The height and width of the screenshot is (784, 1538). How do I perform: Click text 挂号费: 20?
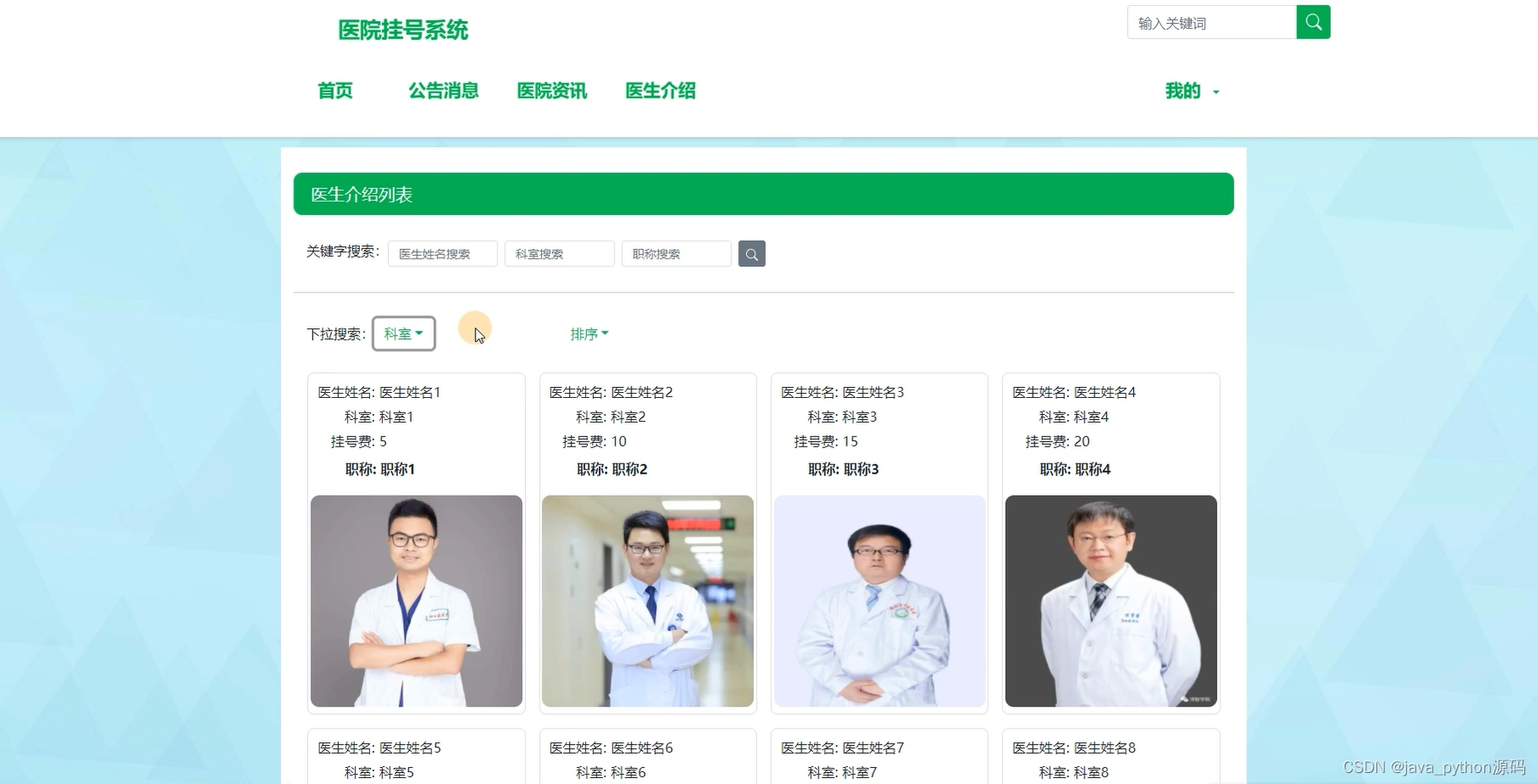coord(1057,441)
